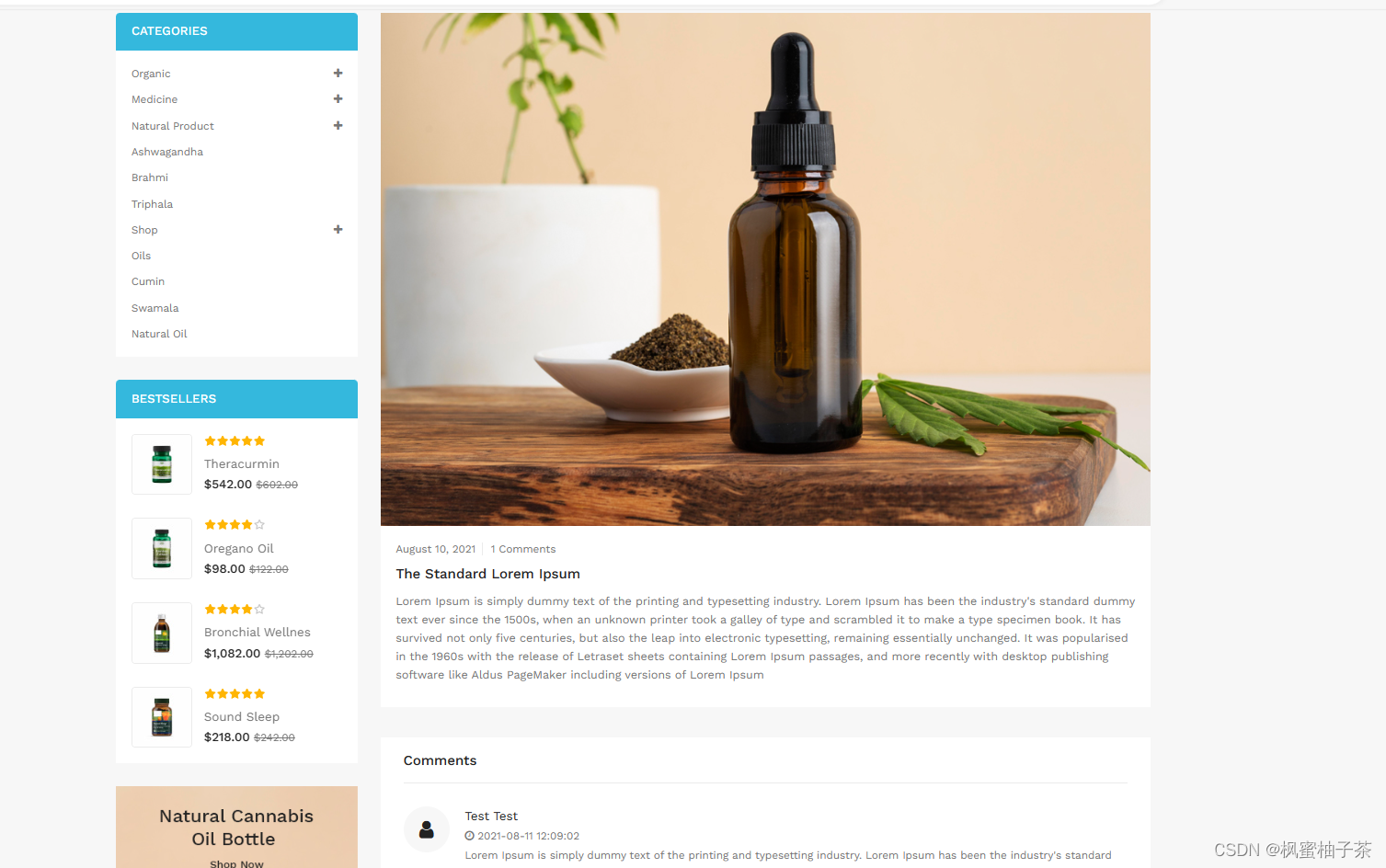Select the Natural Oil category

click(x=159, y=334)
